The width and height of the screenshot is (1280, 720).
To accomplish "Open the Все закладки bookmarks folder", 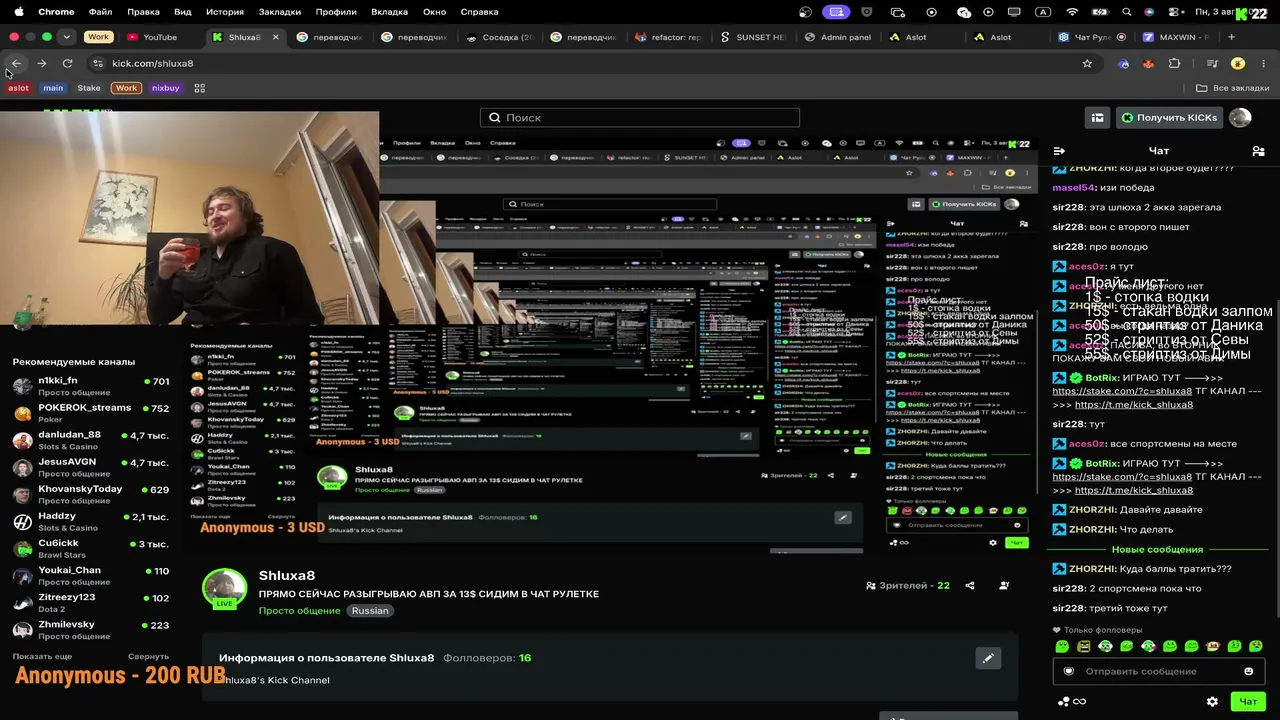I will click(x=1233, y=88).
